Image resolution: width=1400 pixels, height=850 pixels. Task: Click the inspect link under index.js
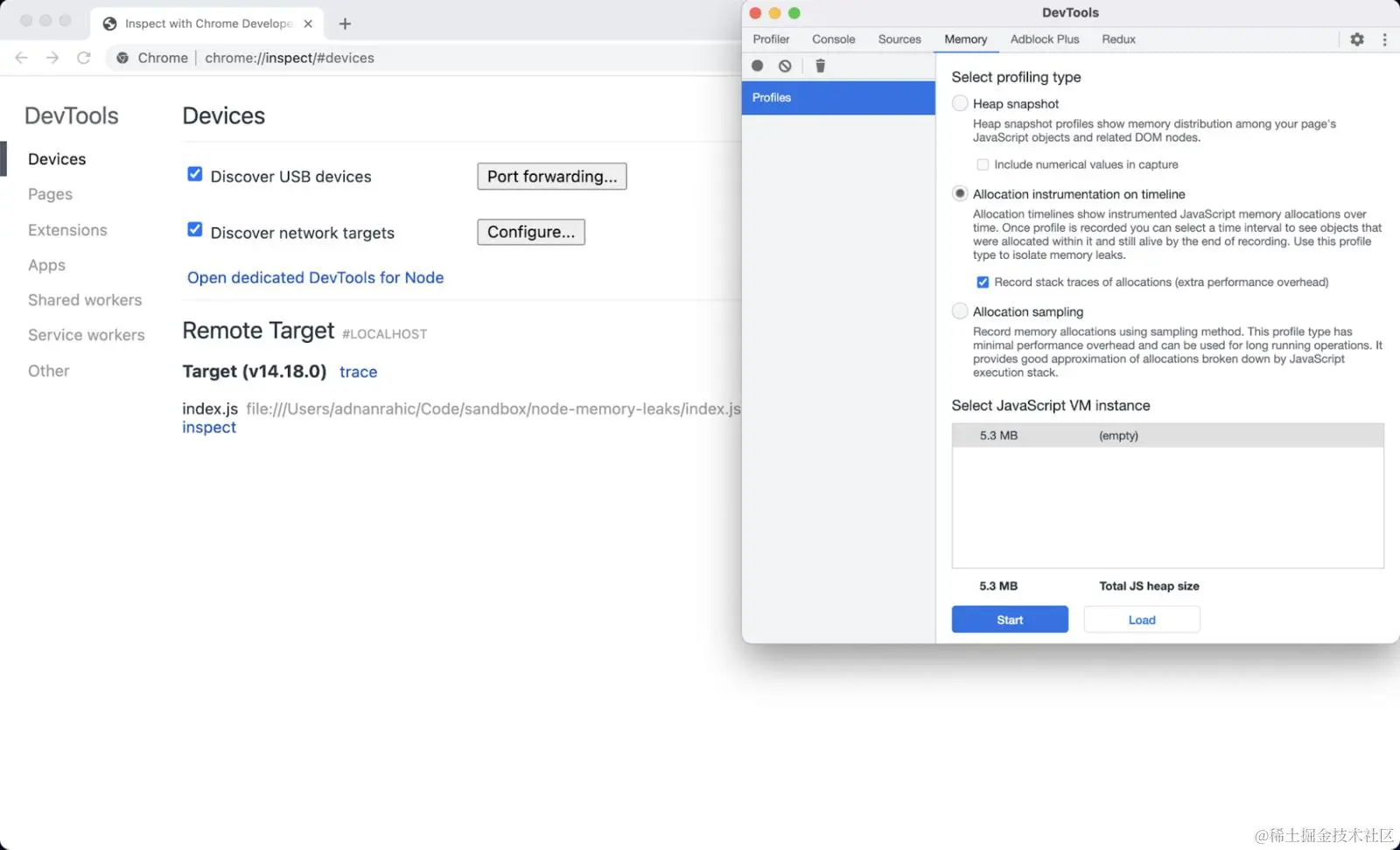click(x=208, y=427)
